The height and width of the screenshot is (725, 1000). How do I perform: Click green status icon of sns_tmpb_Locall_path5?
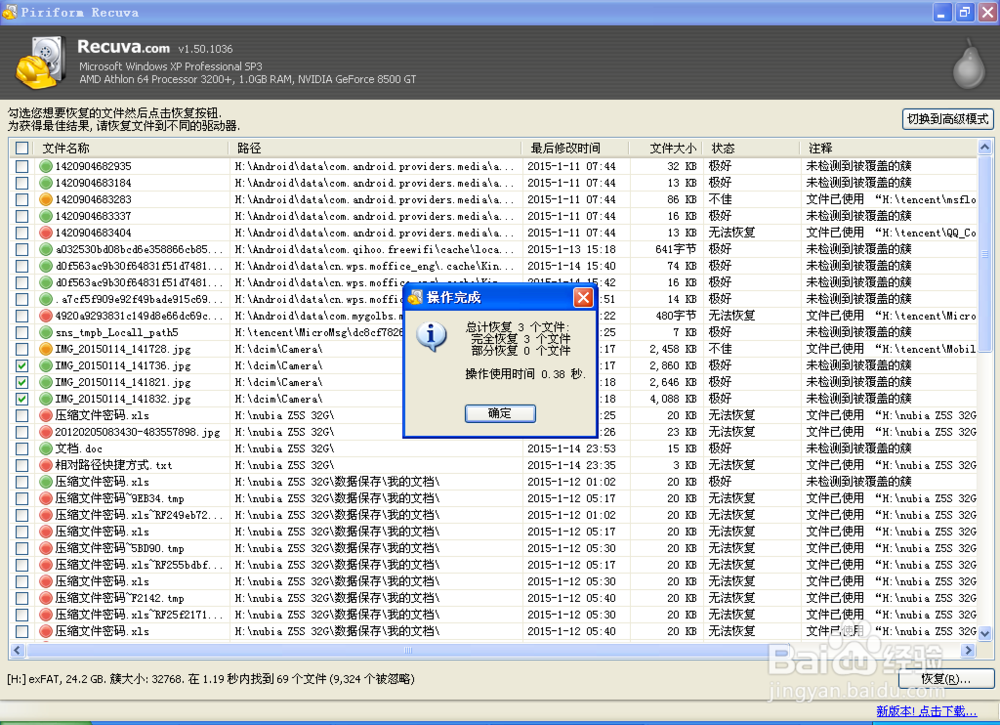(x=45, y=332)
